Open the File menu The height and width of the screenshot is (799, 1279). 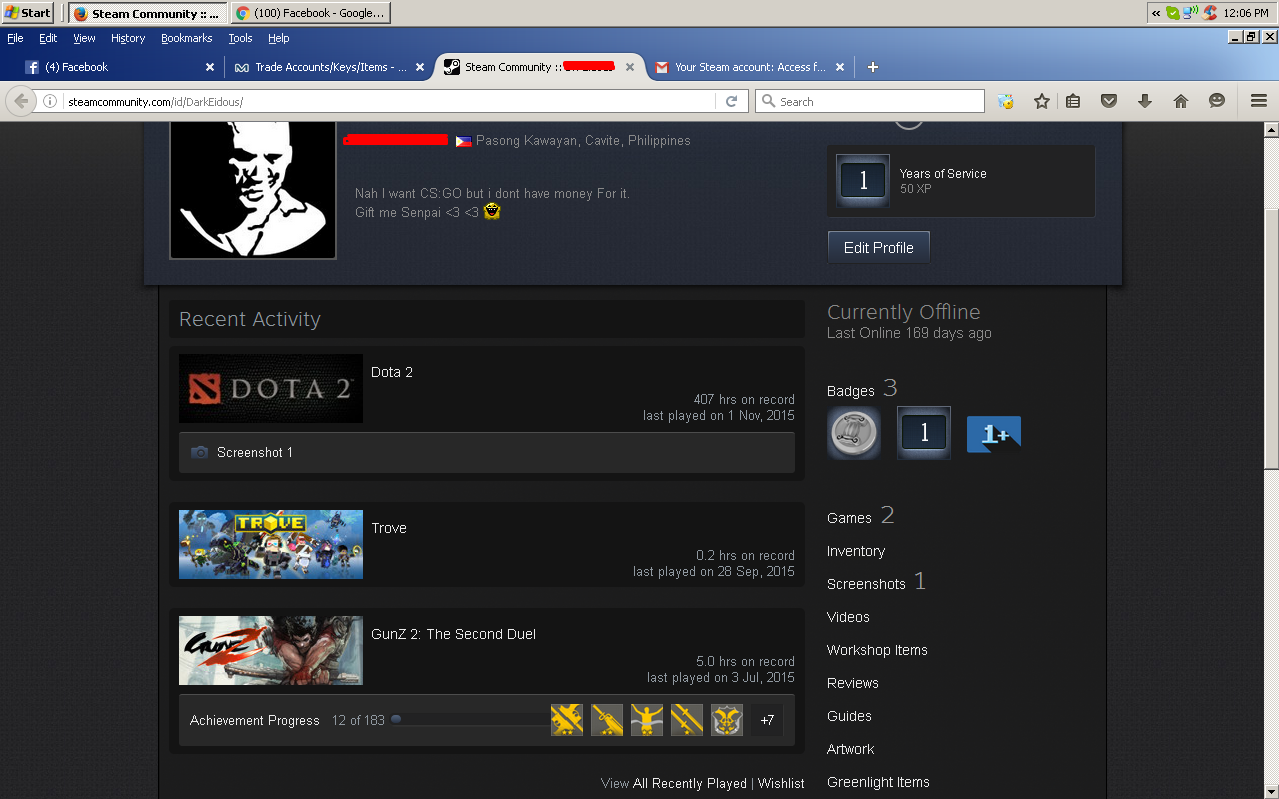15,38
